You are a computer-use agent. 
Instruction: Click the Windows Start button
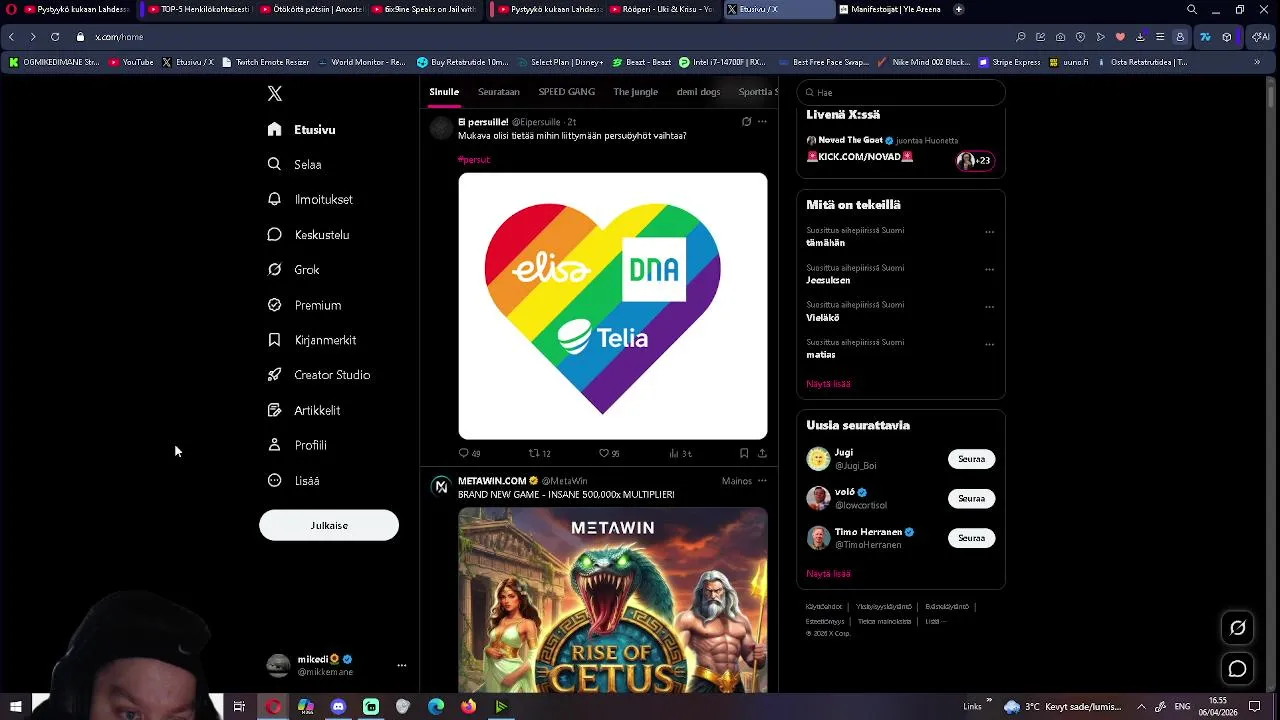tap(15, 707)
